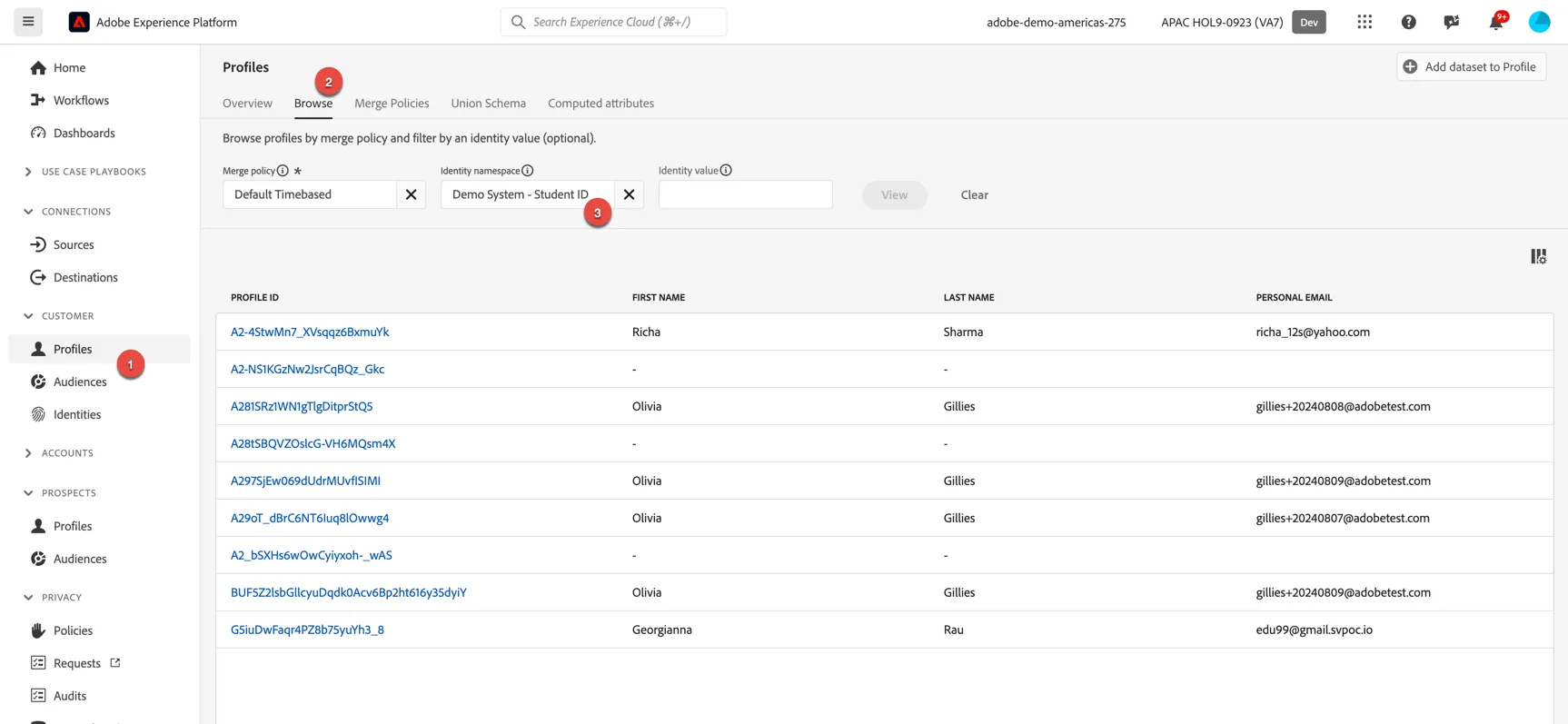Image resolution: width=1568 pixels, height=724 pixels.
Task: Click the Clear button
Action: (974, 194)
